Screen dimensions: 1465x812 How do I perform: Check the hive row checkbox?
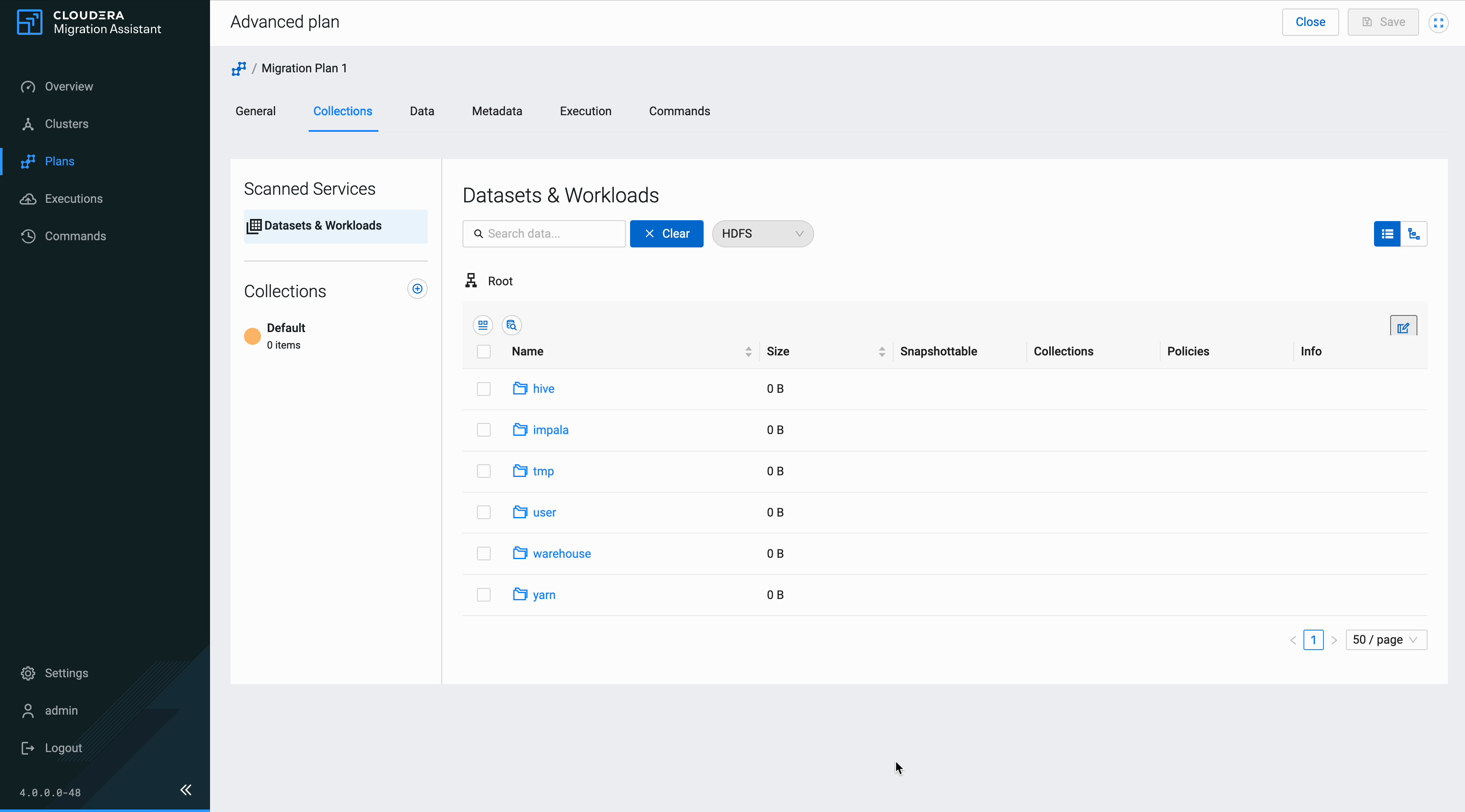pyautogui.click(x=483, y=389)
